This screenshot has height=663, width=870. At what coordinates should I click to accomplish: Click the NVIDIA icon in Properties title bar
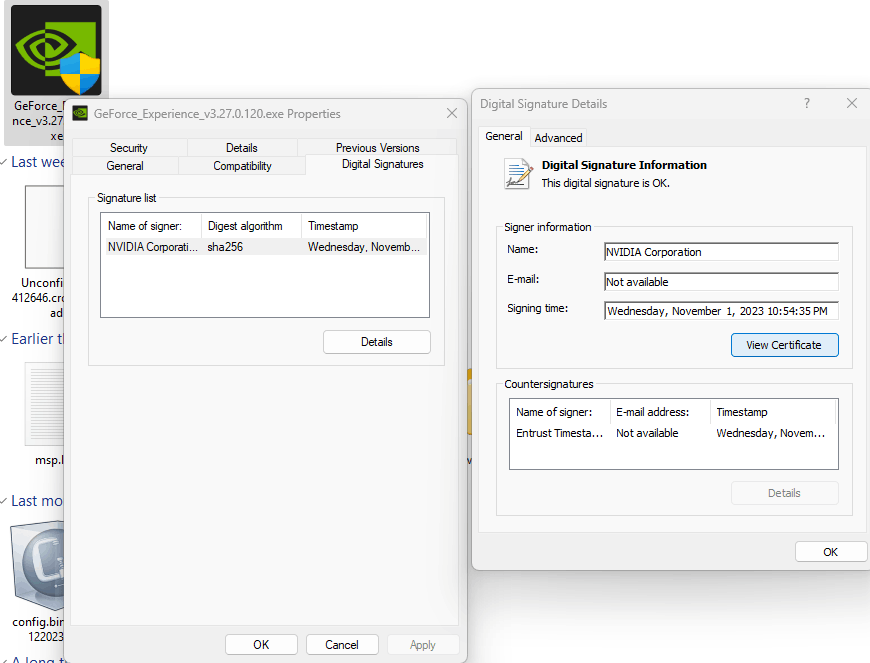point(80,113)
